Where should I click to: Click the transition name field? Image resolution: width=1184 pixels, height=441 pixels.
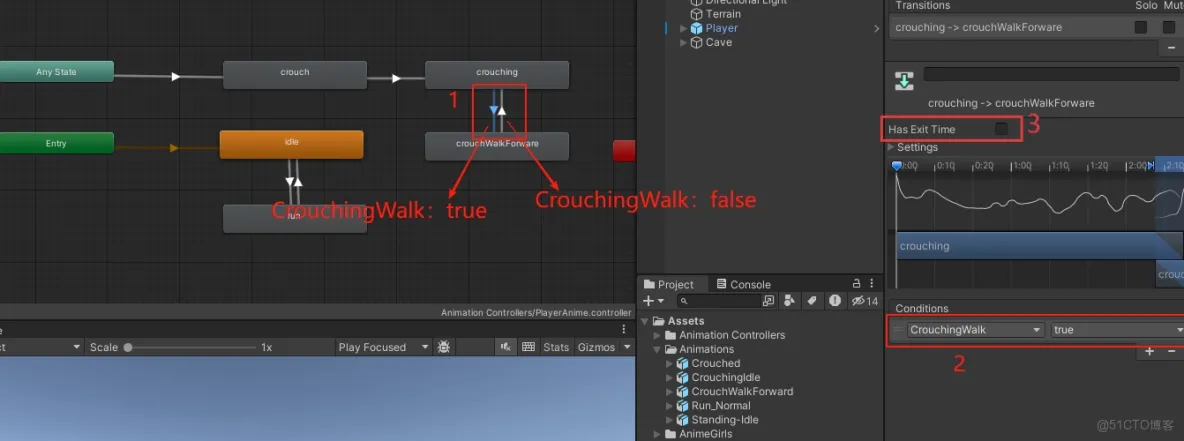click(x=1051, y=74)
